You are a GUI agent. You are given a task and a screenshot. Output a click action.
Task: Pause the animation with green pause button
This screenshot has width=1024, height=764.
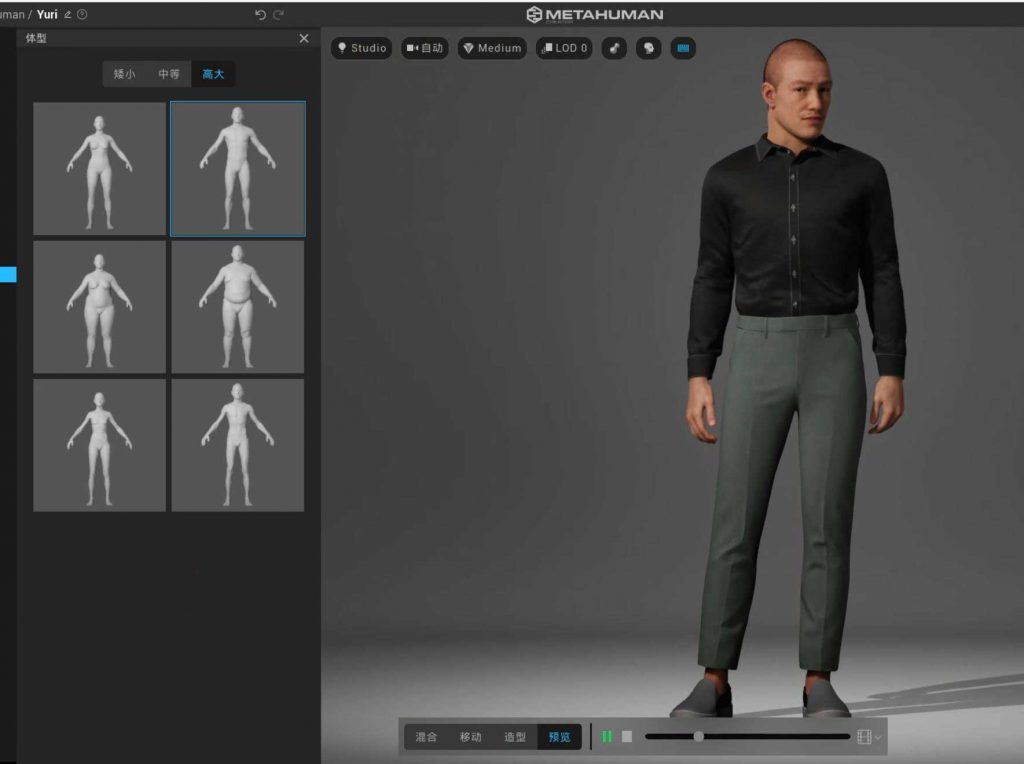[607, 737]
